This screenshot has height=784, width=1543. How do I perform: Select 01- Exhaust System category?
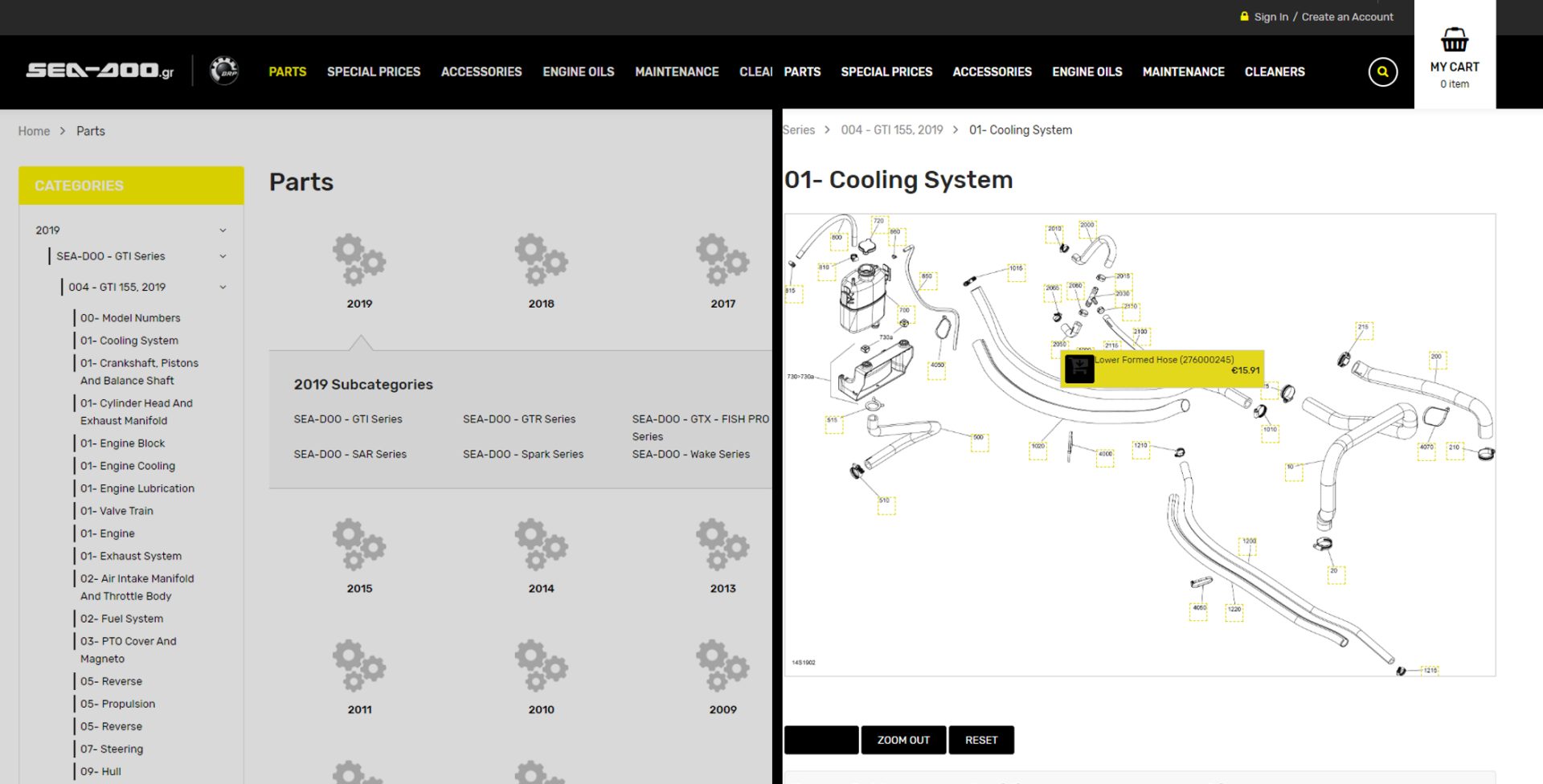131,556
